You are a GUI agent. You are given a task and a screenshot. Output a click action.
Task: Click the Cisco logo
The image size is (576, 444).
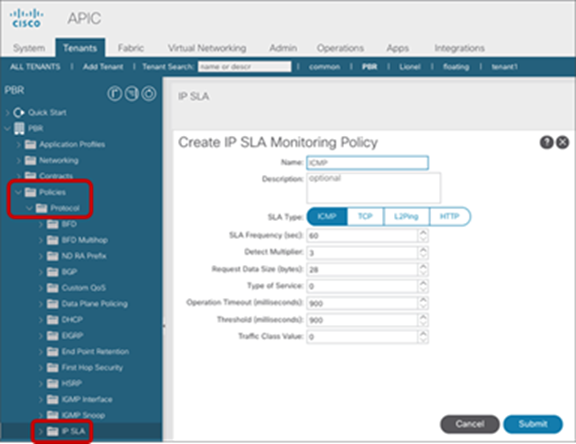point(26,18)
